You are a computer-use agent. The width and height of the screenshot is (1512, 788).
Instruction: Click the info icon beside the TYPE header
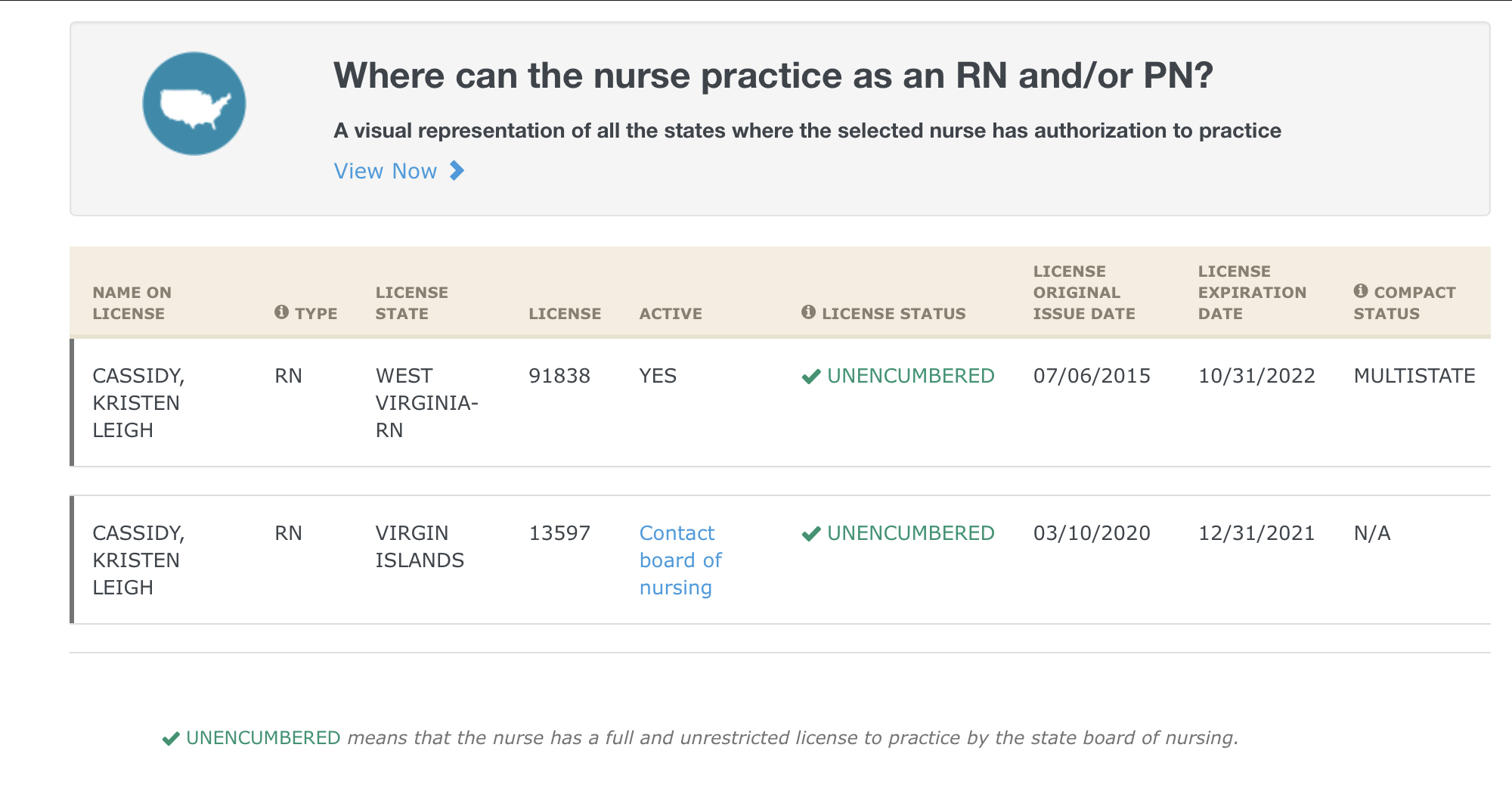[x=280, y=310]
